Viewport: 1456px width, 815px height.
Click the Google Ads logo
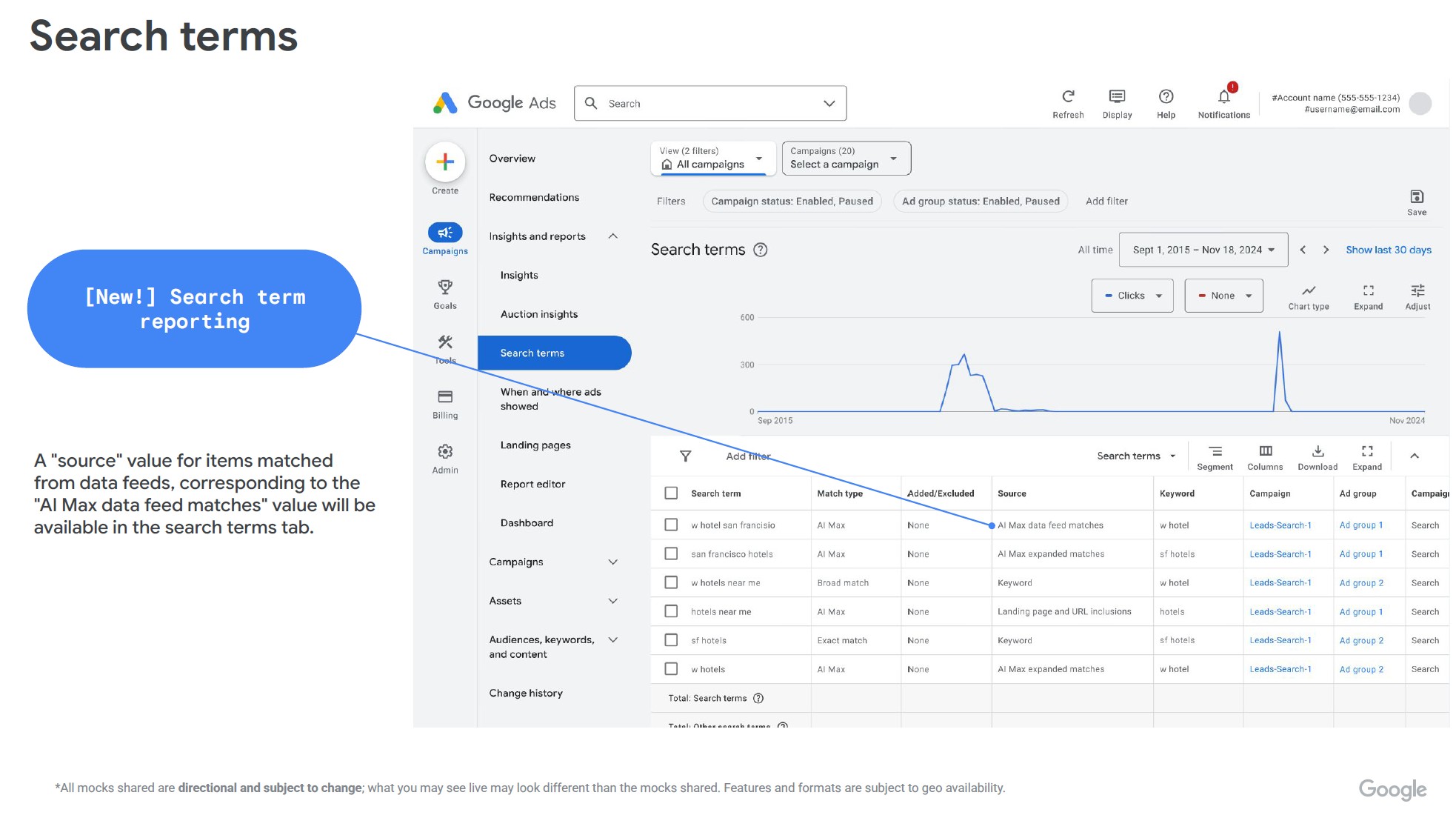(494, 103)
